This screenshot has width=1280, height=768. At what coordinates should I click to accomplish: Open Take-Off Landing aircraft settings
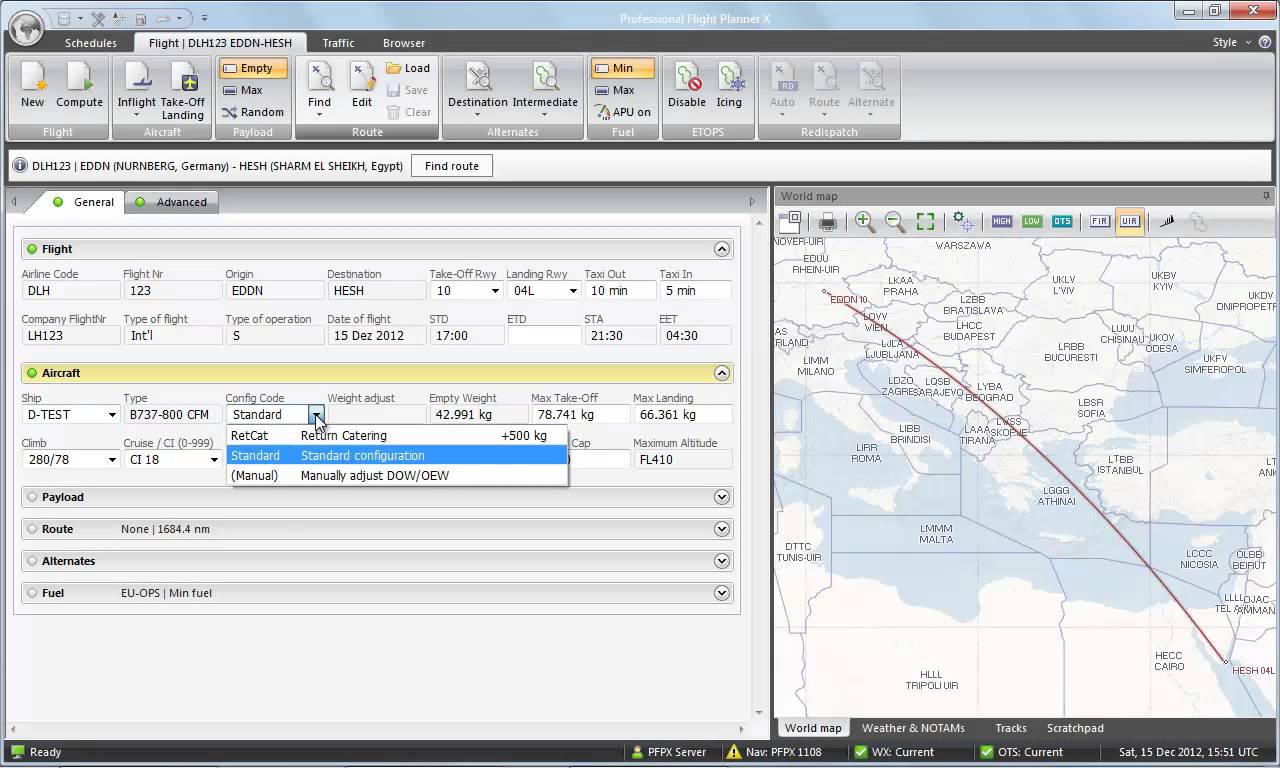(182, 88)
